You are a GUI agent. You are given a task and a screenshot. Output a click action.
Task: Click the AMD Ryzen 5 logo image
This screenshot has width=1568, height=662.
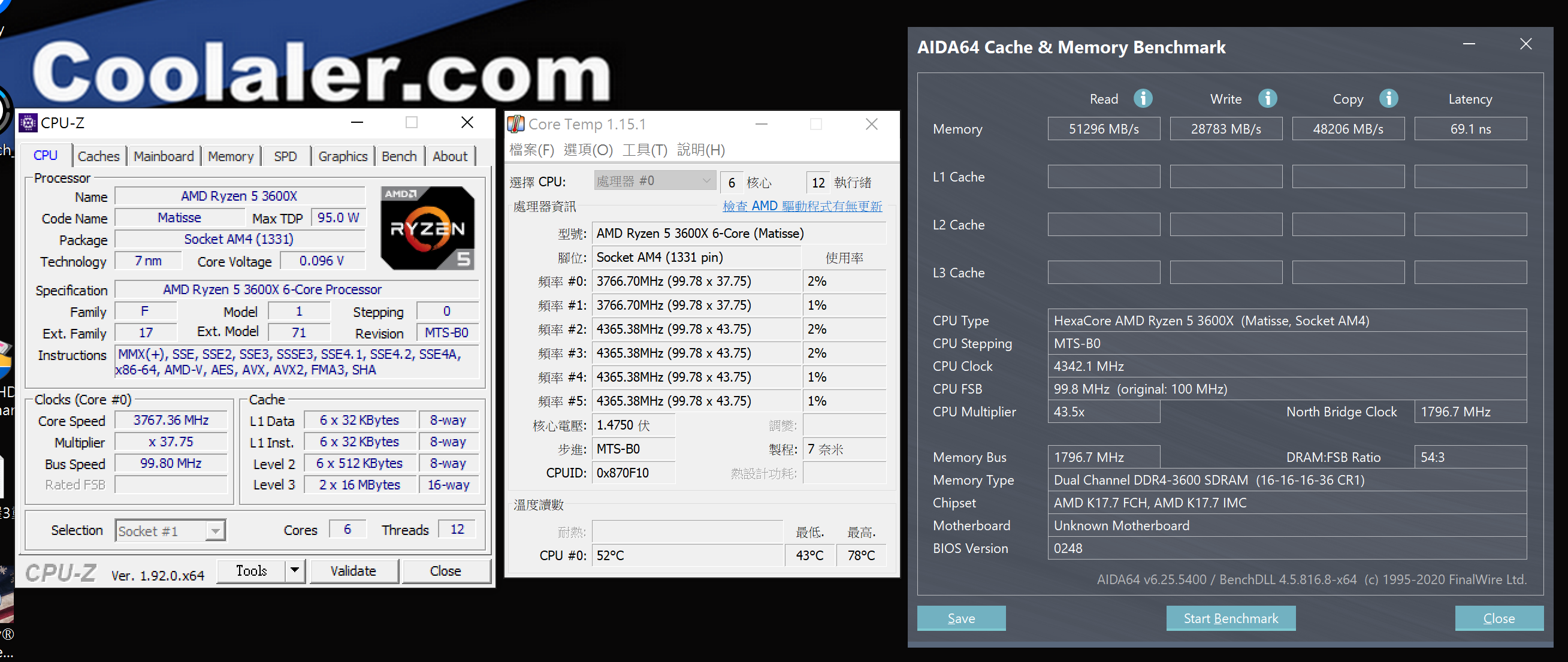pyautogui.click(x=427, y=228)
